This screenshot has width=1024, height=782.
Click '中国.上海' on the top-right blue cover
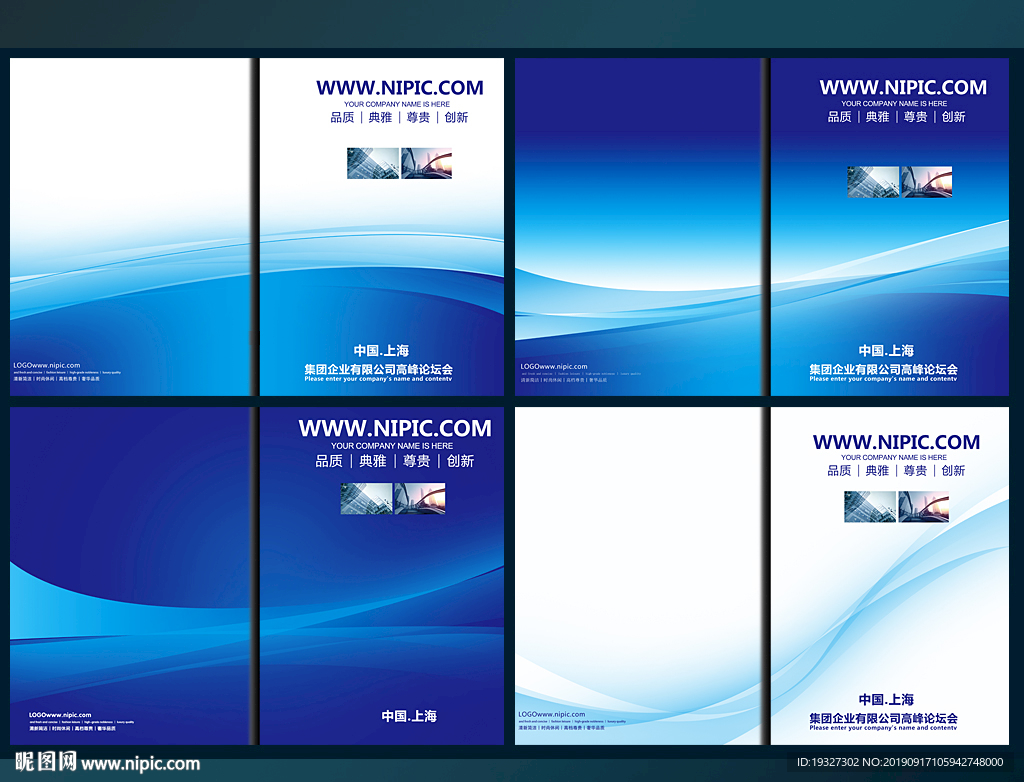[886, 350]
